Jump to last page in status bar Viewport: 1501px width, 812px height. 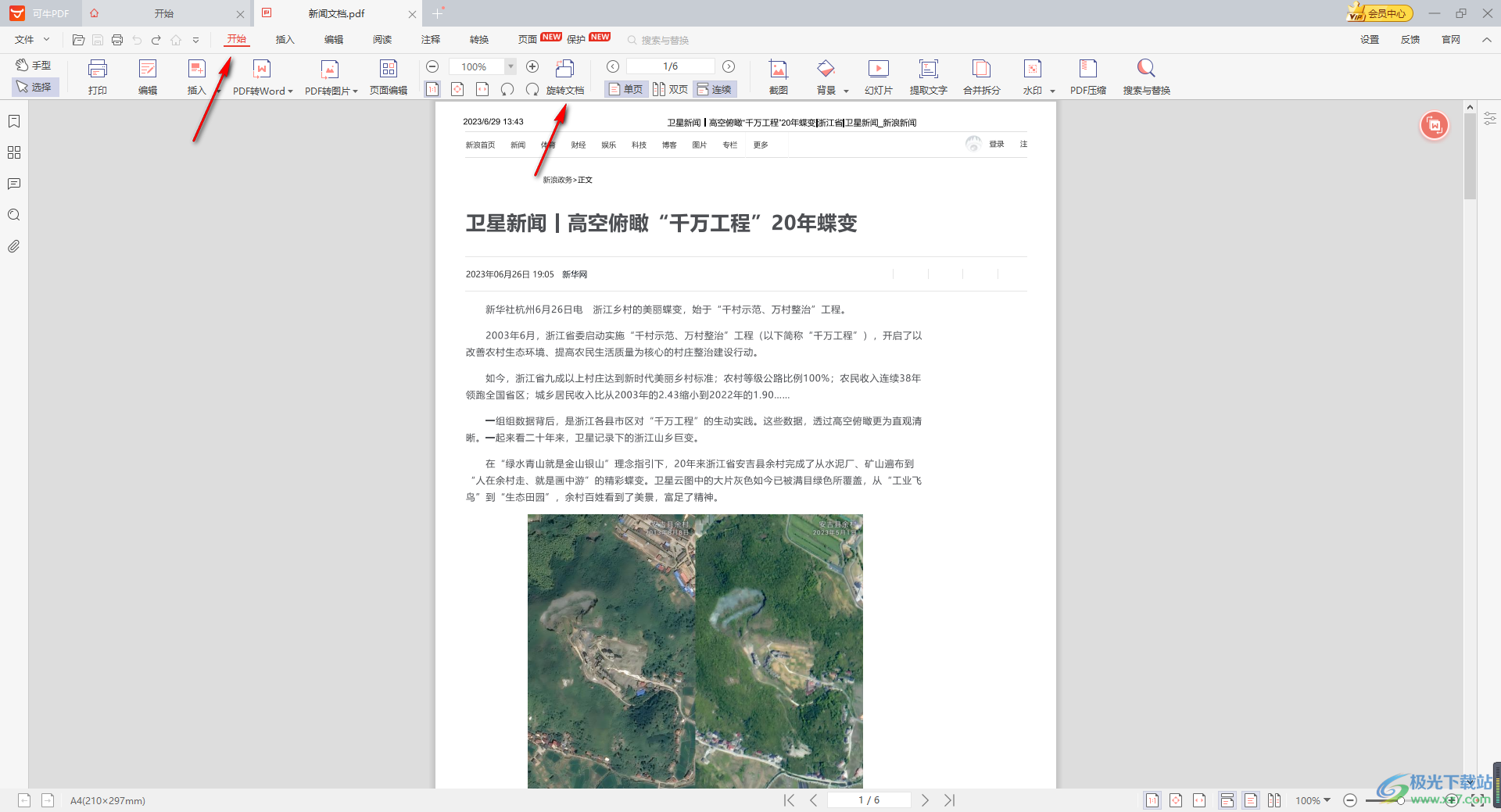pyautogui.click(x=949, y=800)
